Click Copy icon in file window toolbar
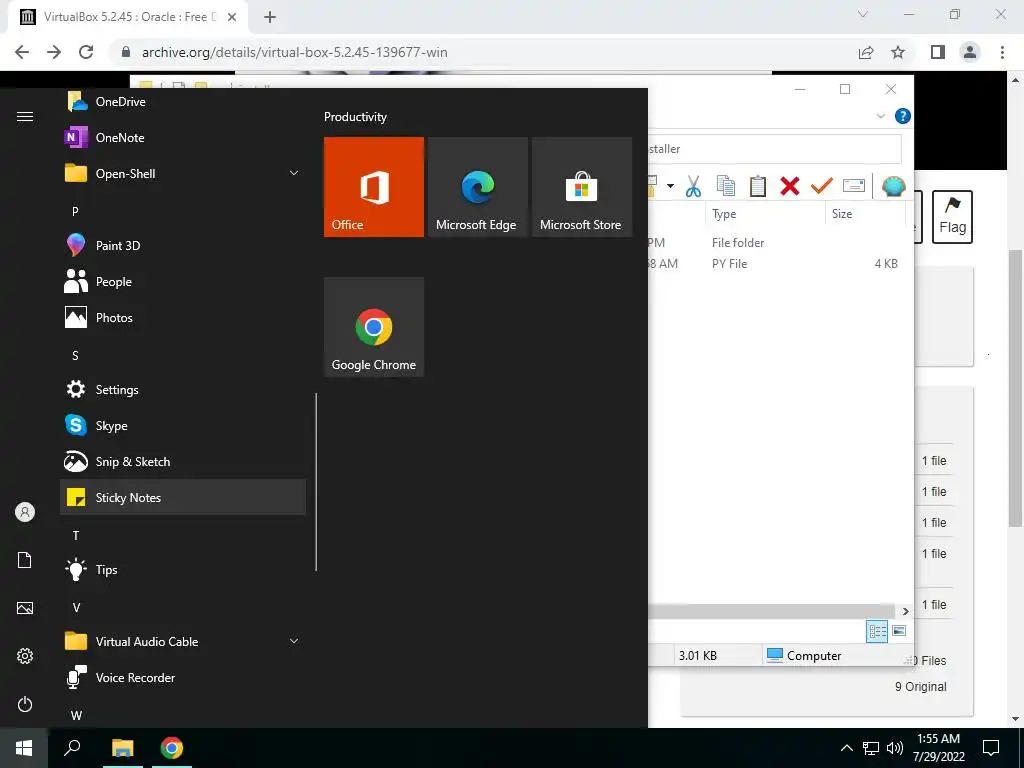Screen dimensions: 1024x768 (726, 186)
